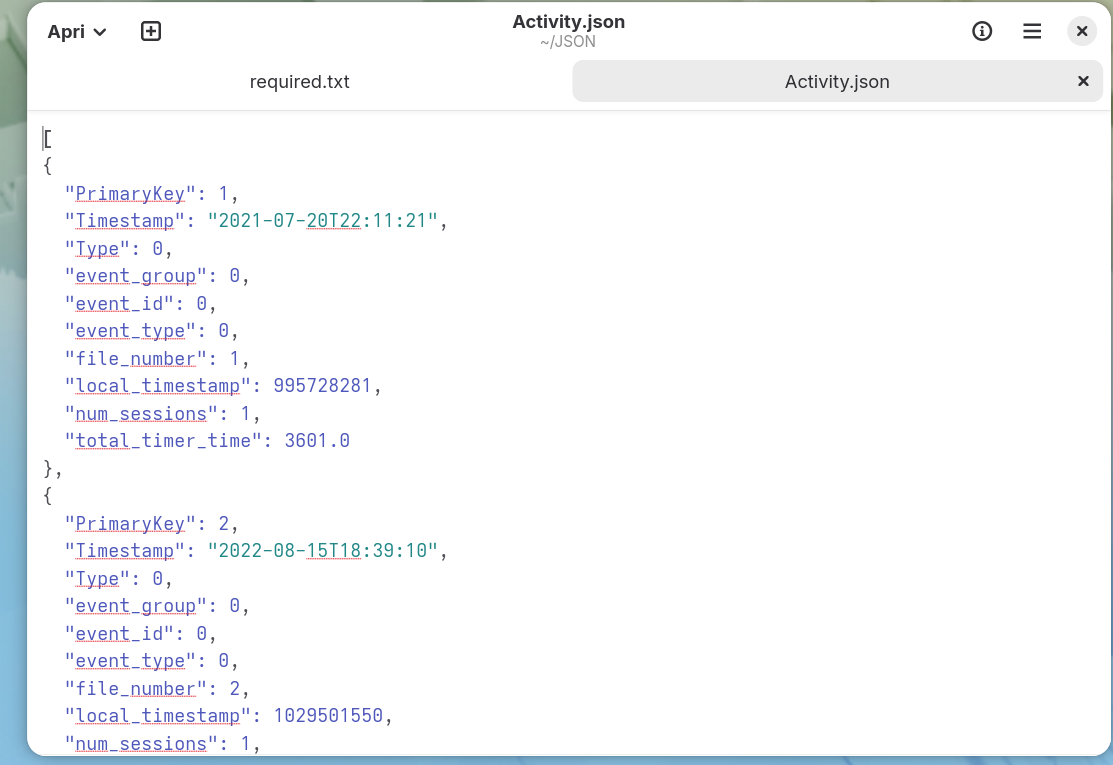Click the "file_number": 2 line
The height and width of the screenshot is (765, 1113).
(x=157, y=688)
